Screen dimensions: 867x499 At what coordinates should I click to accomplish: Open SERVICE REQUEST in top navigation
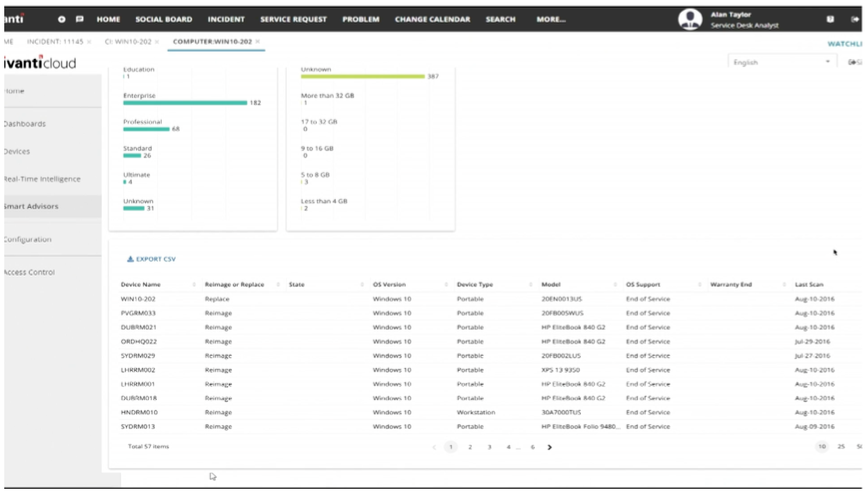pyautogui.click(x=294, y=19)
